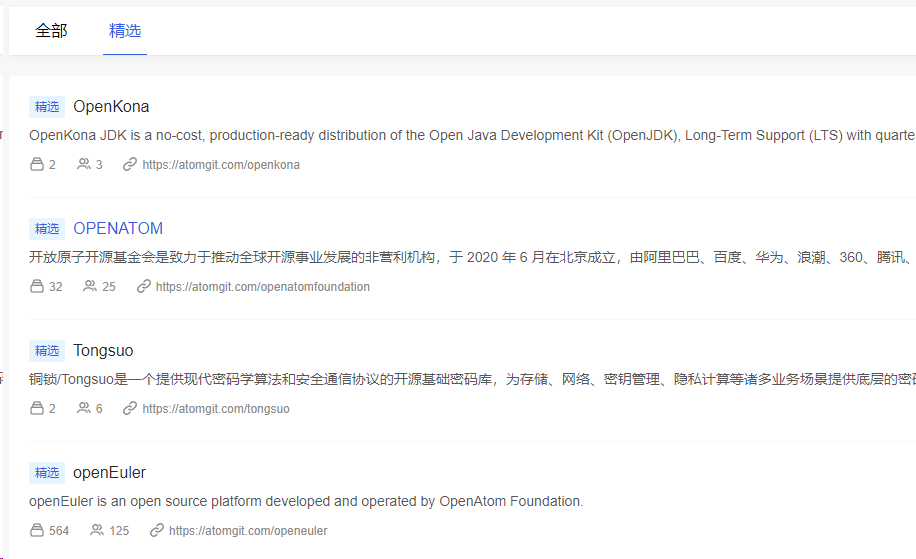Viewport: 916px width, 559px height.
Task: Click the repository count 2 for OpenKona
Action: pyautogui.click(x=52, y=165)
